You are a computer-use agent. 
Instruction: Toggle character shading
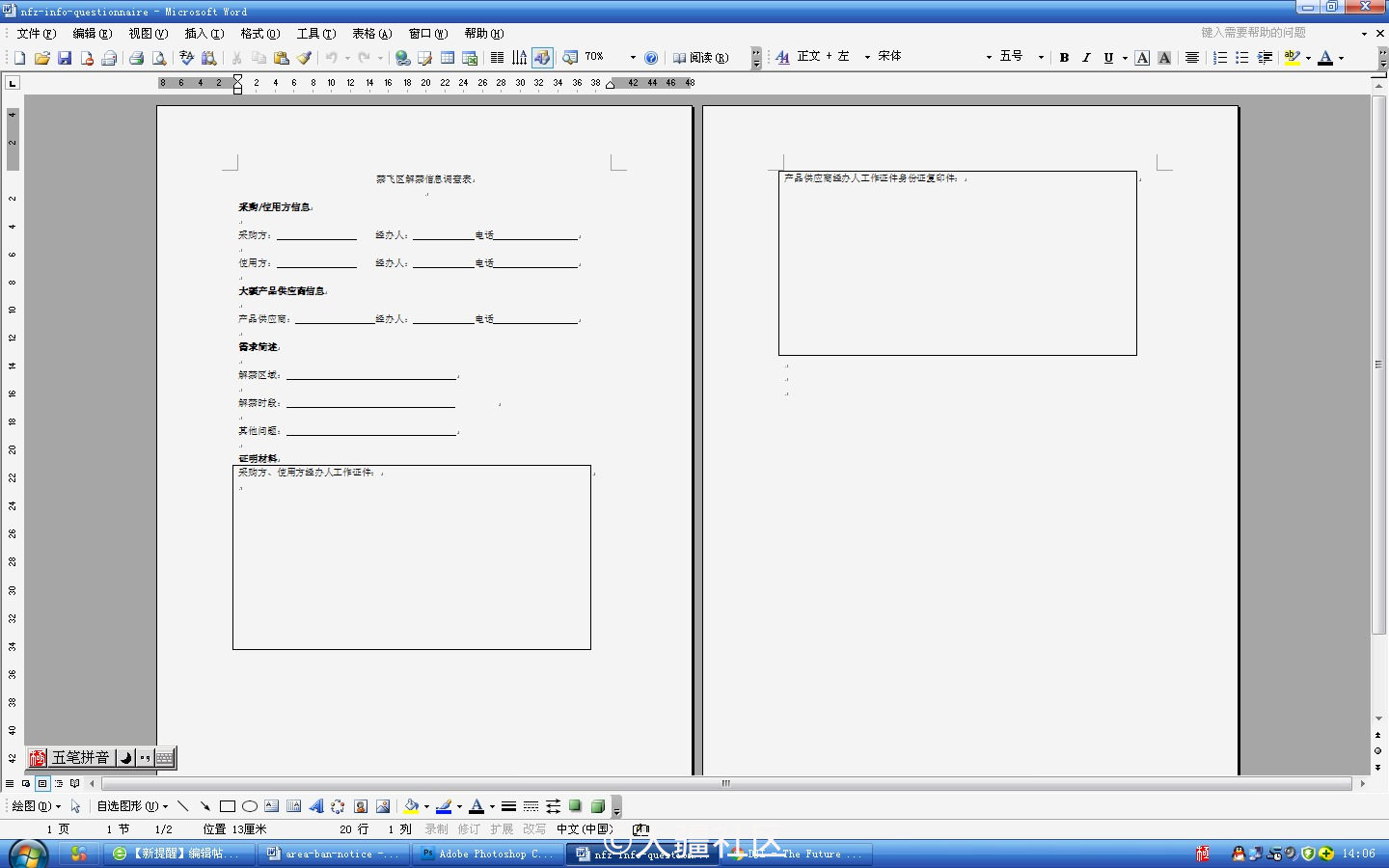pyautogui.click(x=1164, y=58)
